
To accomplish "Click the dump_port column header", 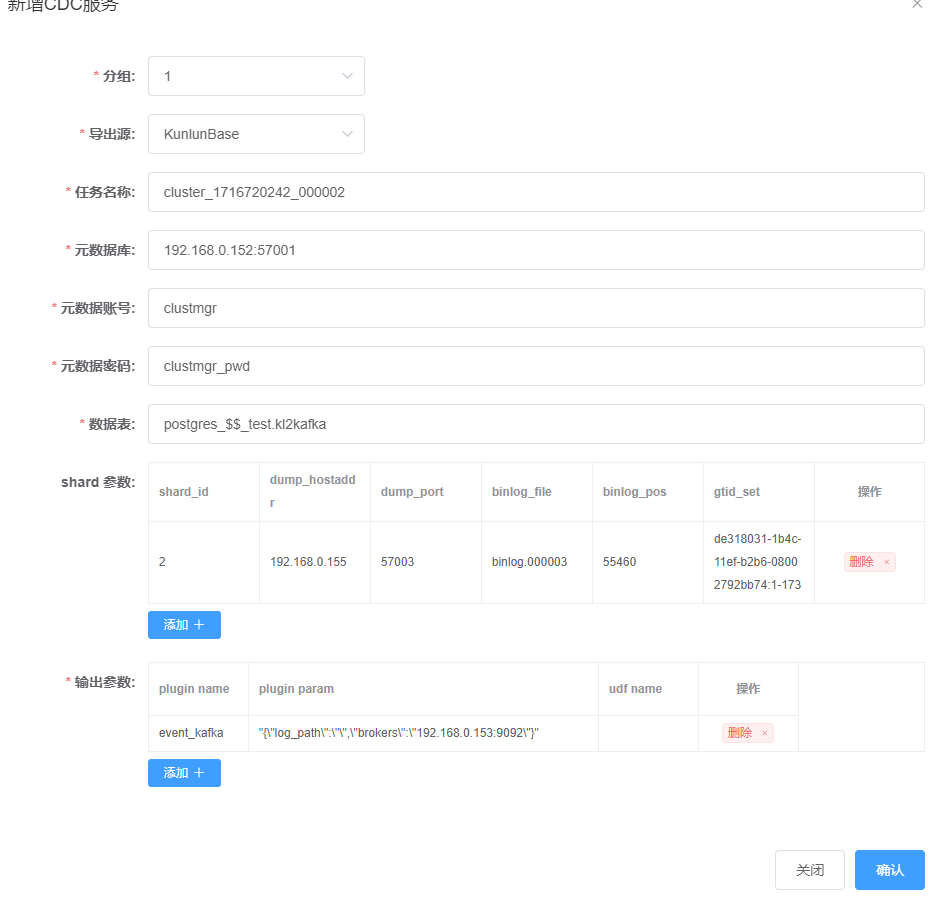I will (x=426, y=492).
